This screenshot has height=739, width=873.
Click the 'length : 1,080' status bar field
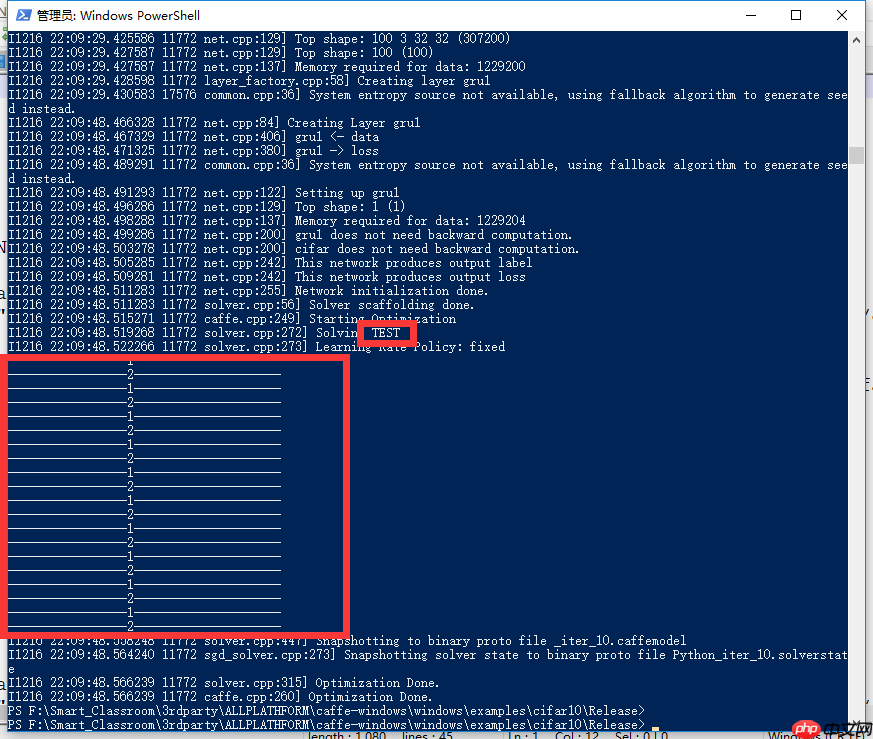347,735
